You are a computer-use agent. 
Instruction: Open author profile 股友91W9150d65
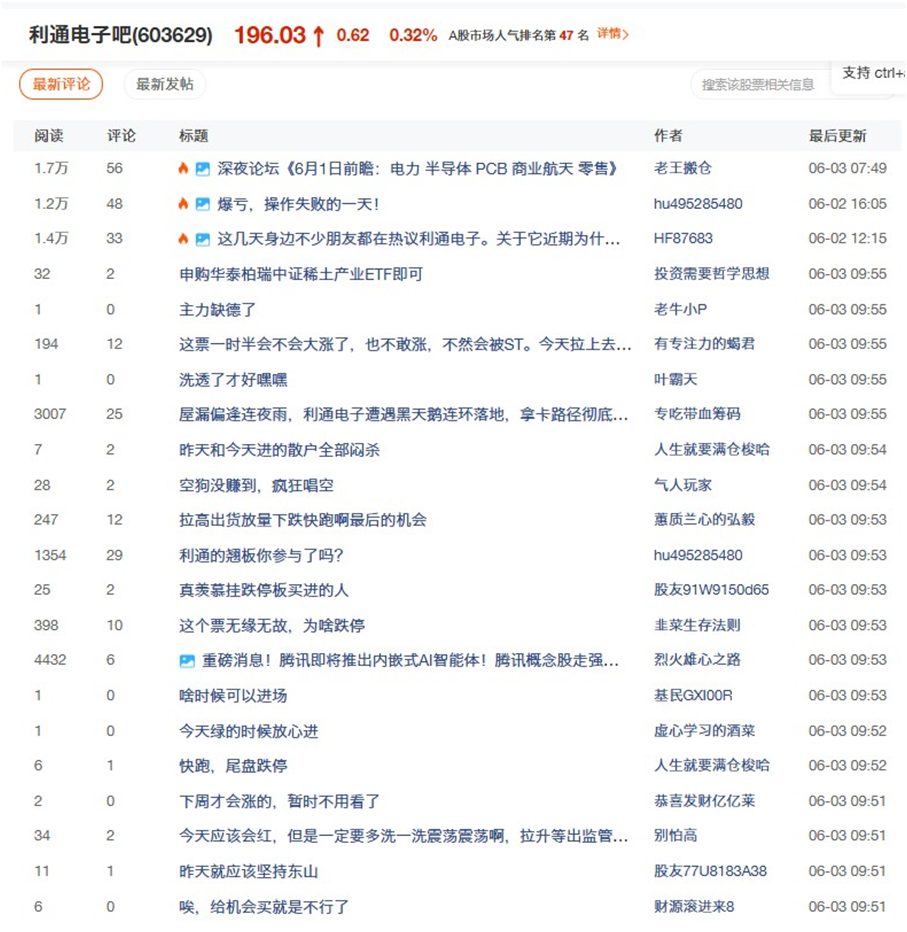(711, 590)
